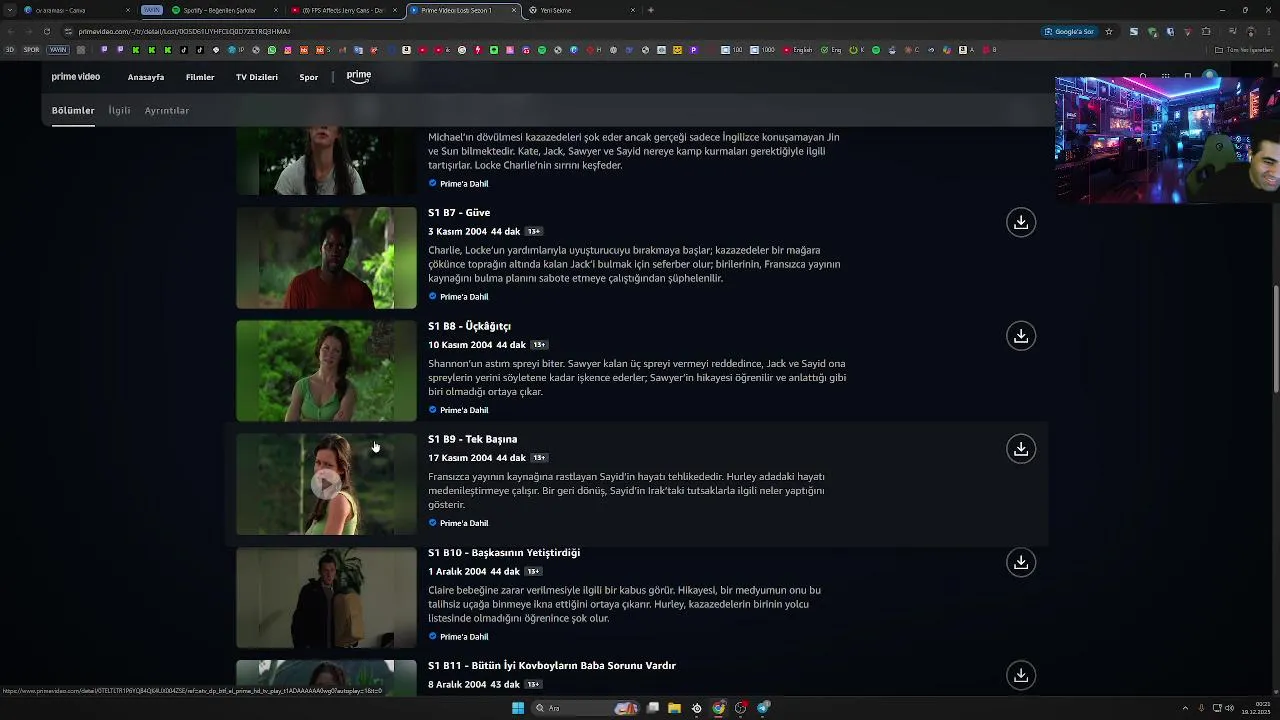The width and height of the screenshot is (1280, 720).
Task: Switch to the YouTube FPS Affects browser tab
Action: coord(342,10)
